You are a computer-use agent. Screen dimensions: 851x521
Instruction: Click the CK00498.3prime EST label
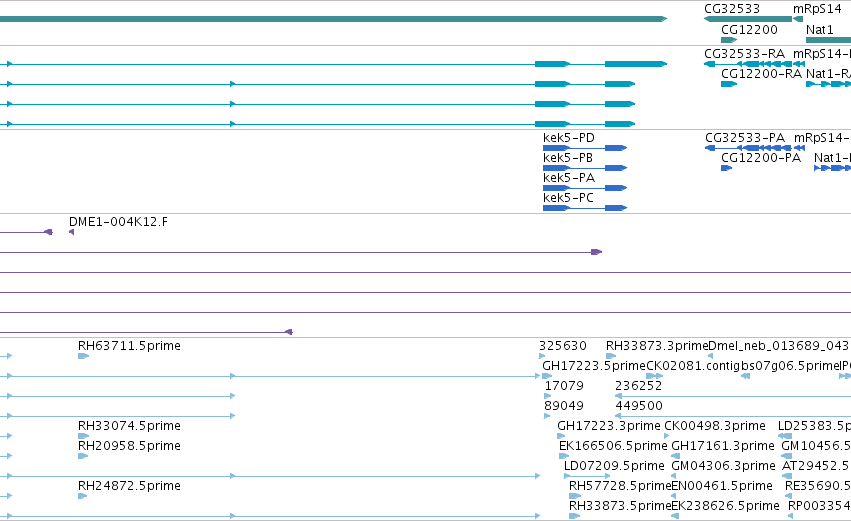(715, 426)
